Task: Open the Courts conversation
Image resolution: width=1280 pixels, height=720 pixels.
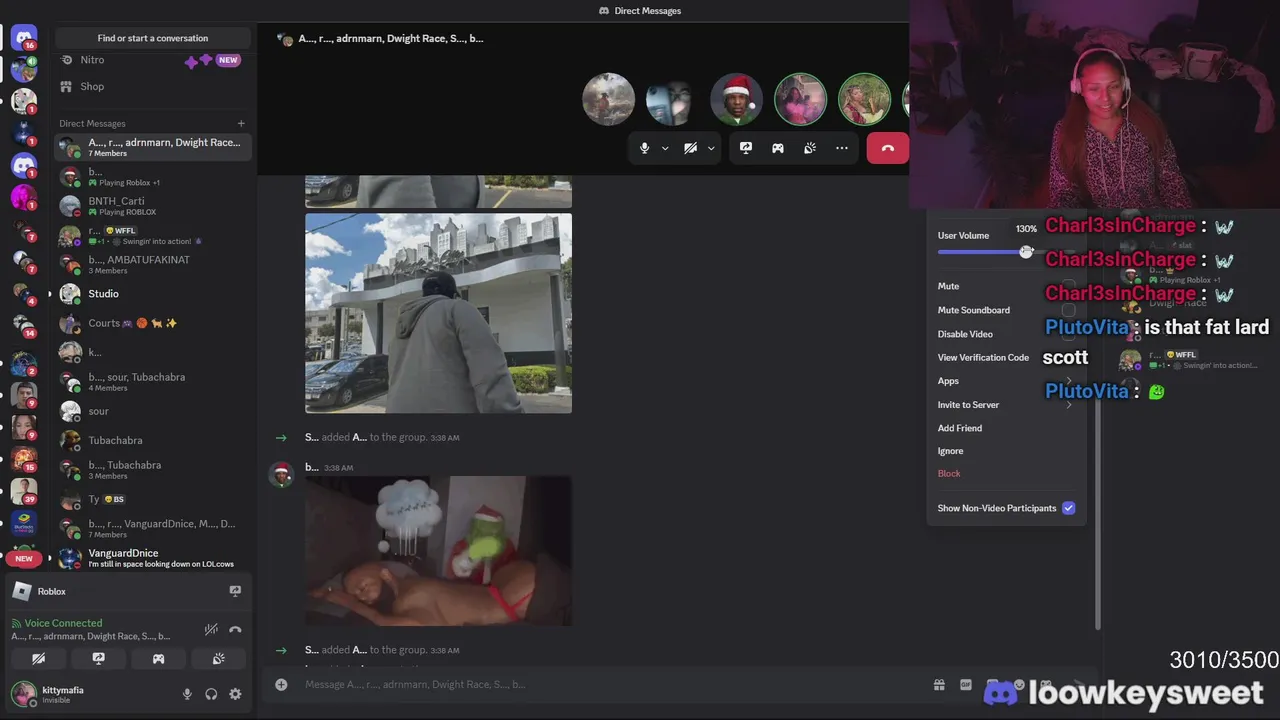Action: (x=153, y=323)
